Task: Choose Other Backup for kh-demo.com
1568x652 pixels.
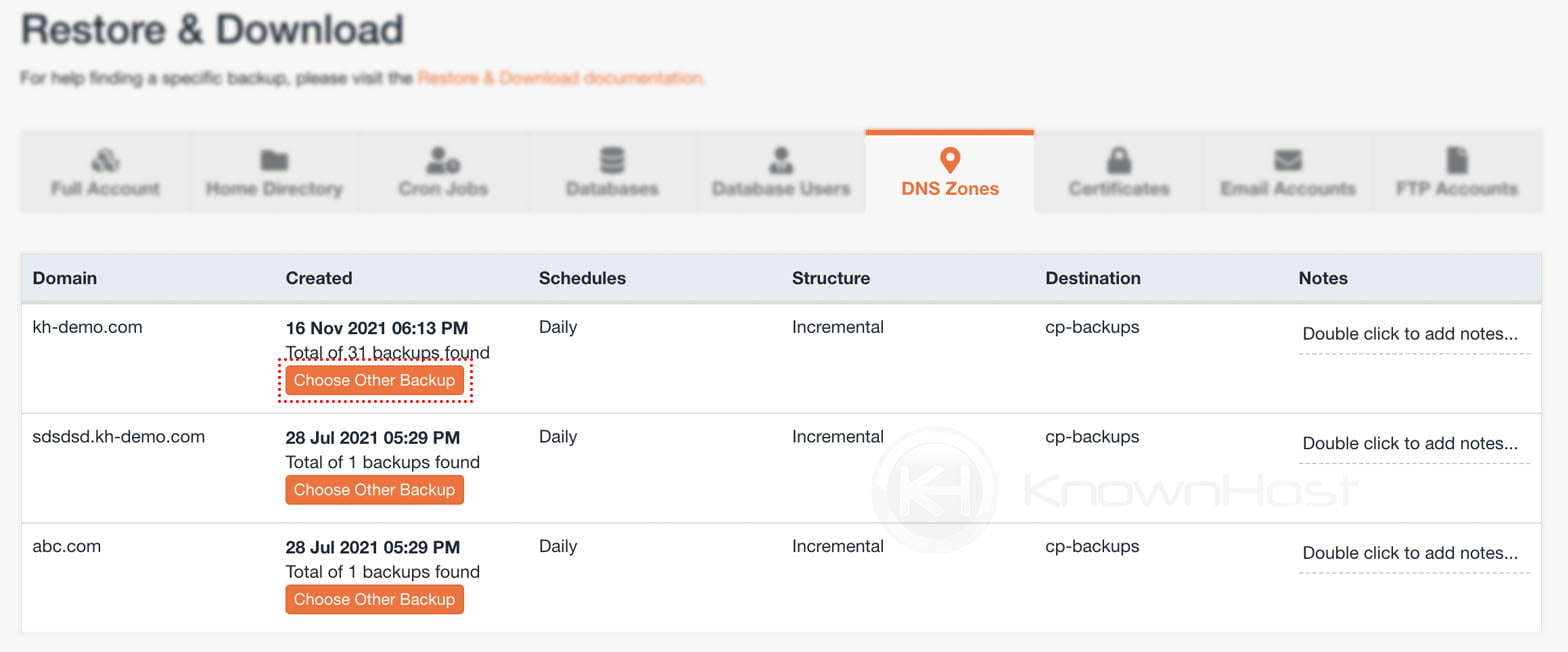Action: (x=374, y=380)
